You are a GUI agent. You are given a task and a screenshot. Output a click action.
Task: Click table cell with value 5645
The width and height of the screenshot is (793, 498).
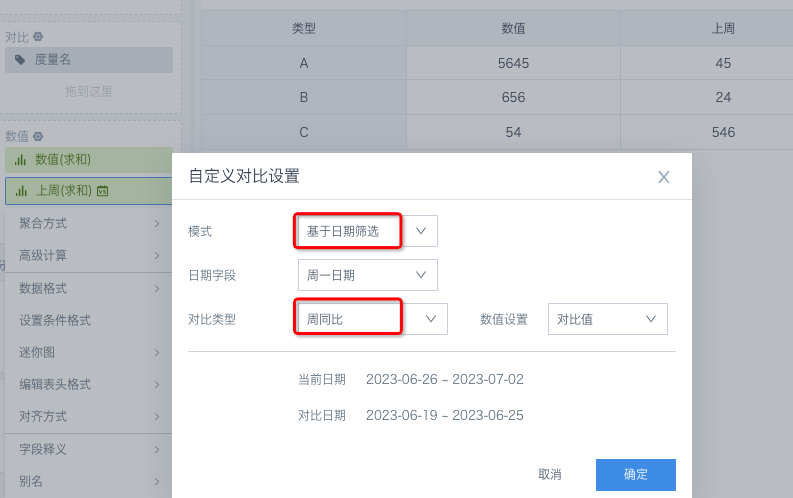click(x=513, y=63)
